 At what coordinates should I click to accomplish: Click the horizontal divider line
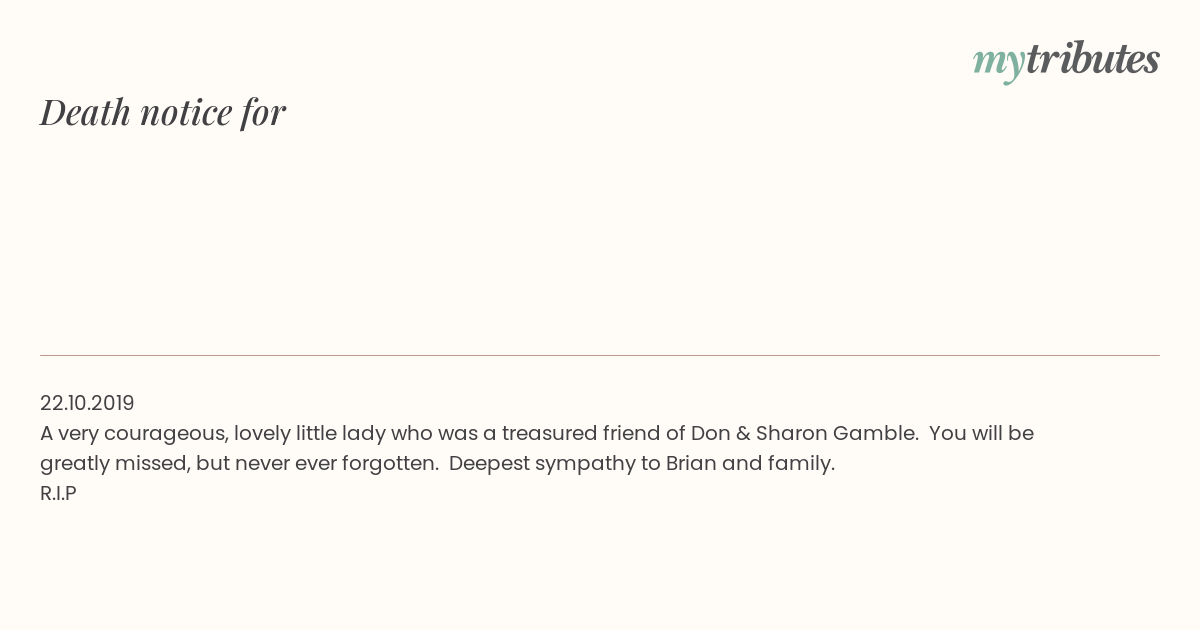tap(600, 355)
